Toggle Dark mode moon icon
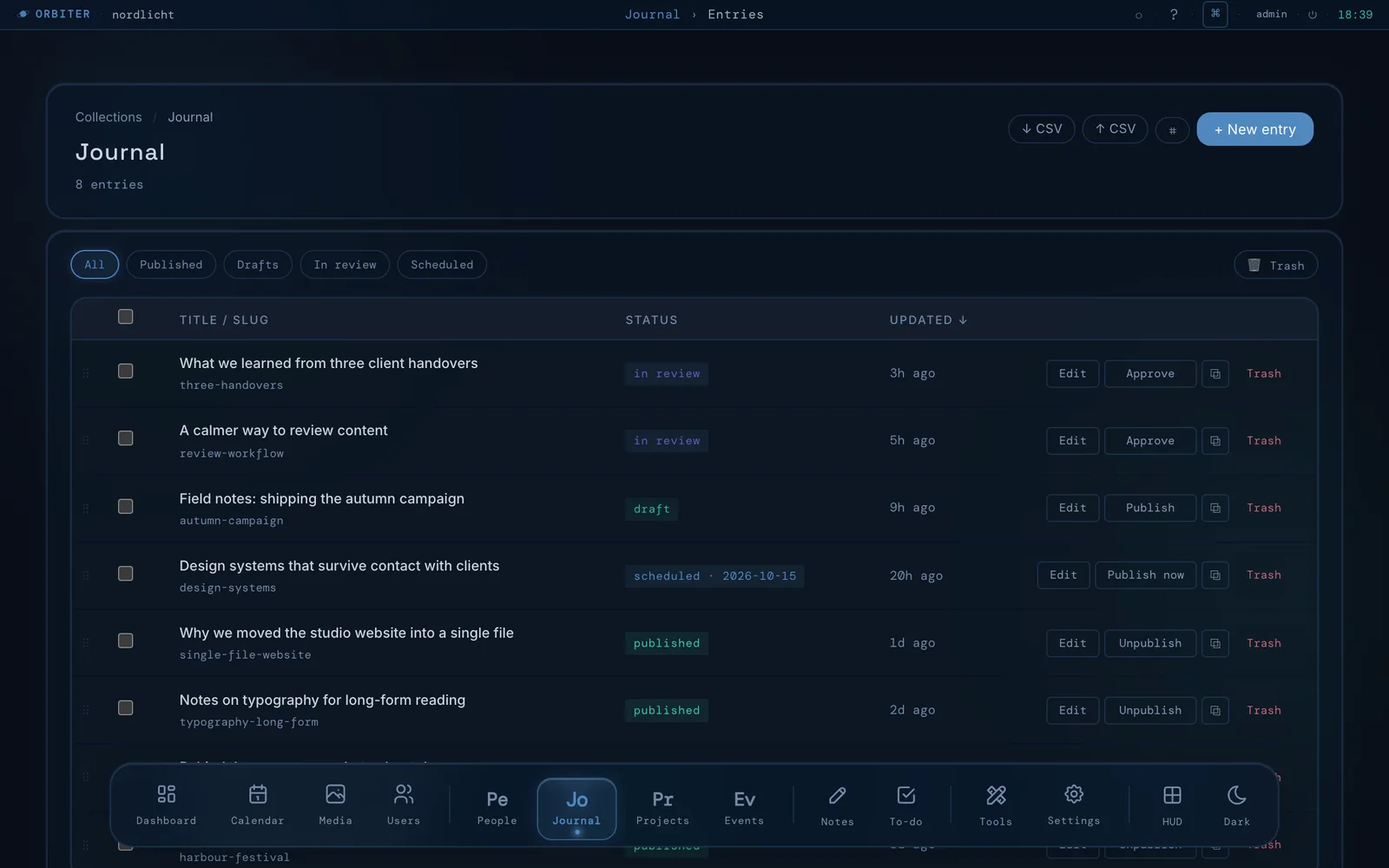Viewport: 1389px width, 868px height. click(x=1237, y=807)
